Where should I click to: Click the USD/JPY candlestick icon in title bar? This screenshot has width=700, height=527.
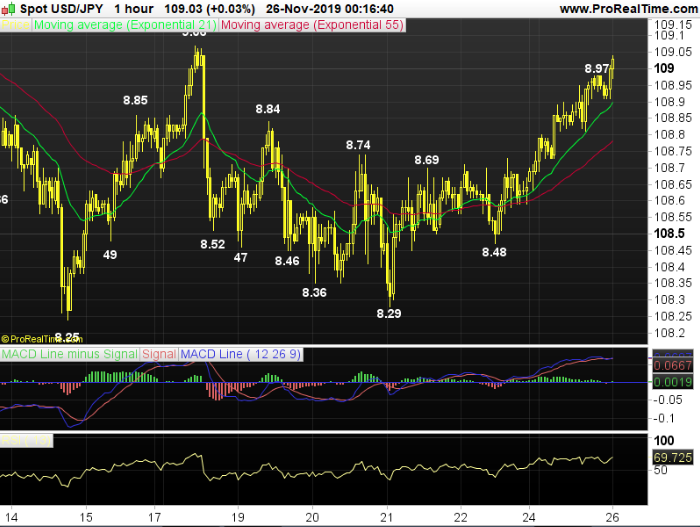(10, 8)
